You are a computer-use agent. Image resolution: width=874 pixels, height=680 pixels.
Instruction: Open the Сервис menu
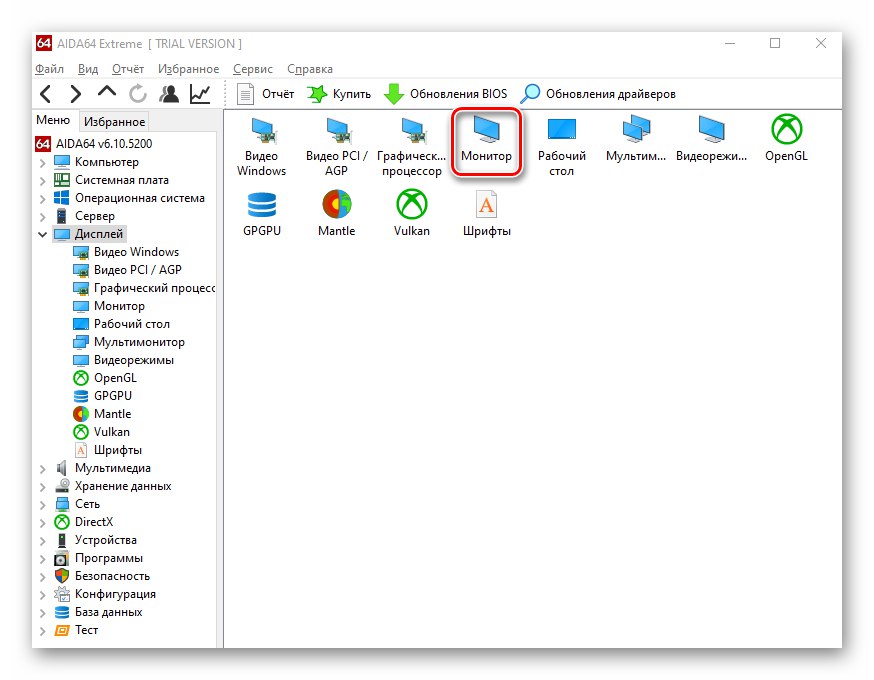pos(252,69)
